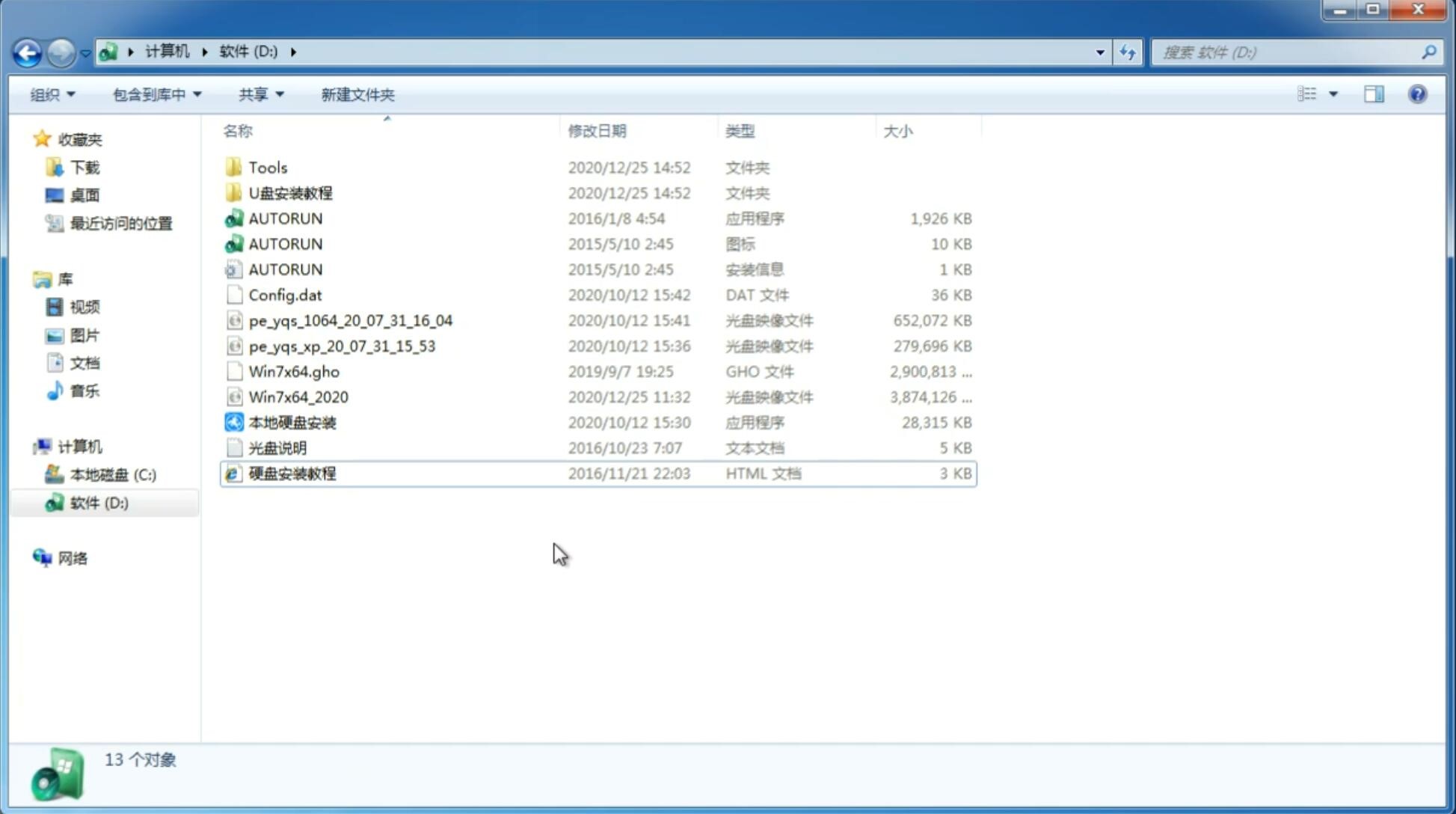Open the U盘安装教程 folder
The image size is (1456, 814).
coord(290,193)
